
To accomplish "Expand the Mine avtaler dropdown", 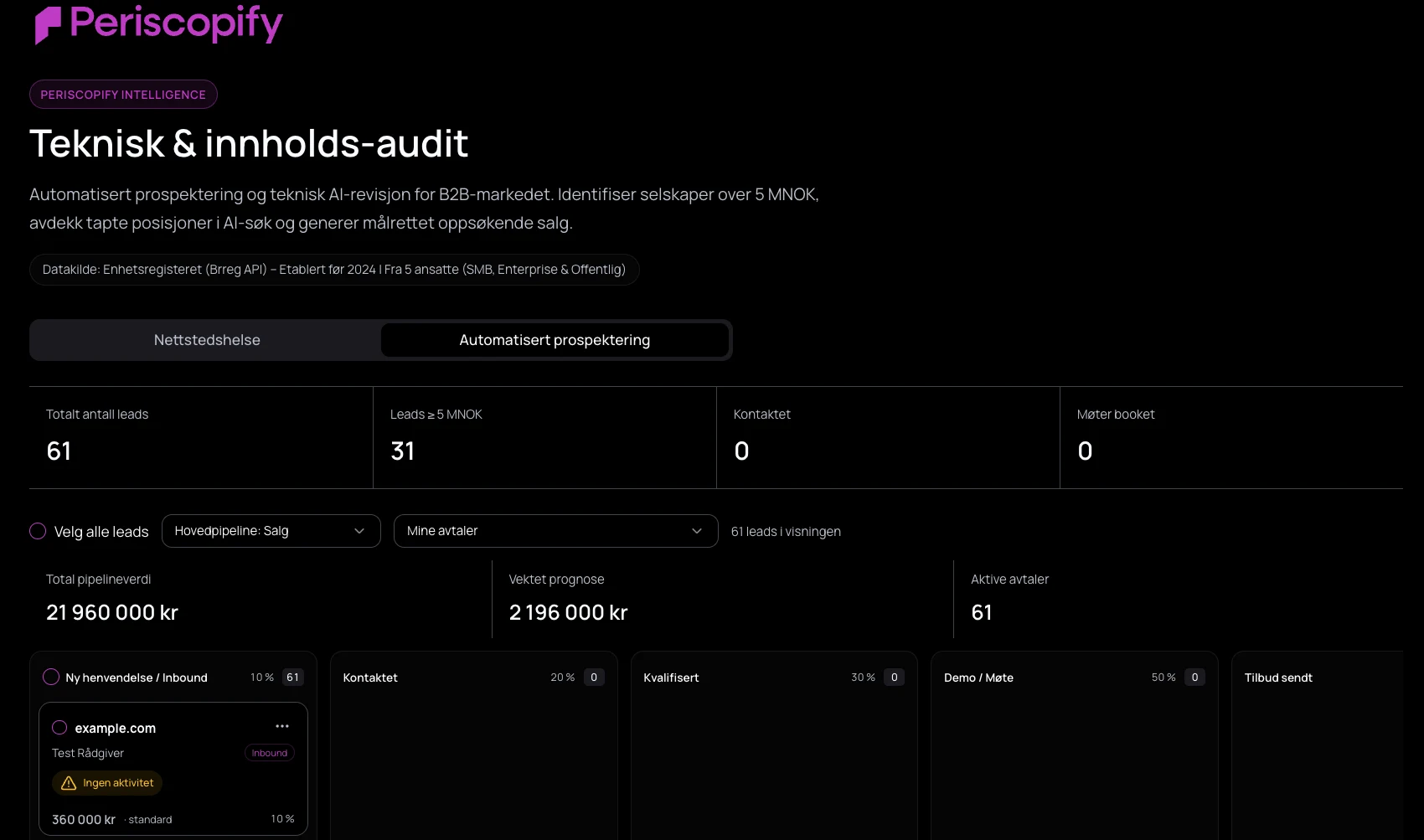I will point(556,531).
